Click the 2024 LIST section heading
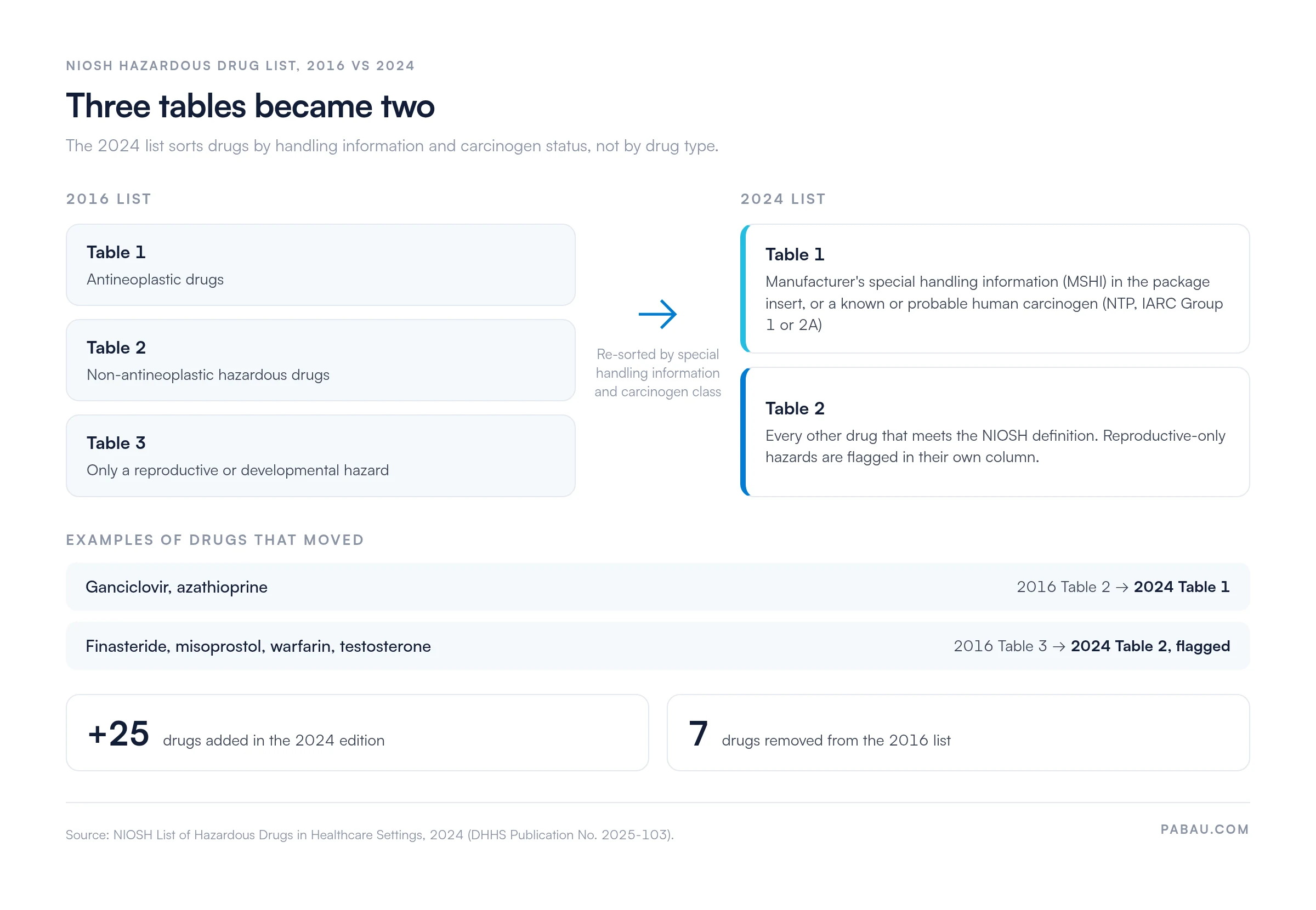1316x910 pixels. (783, 199)
